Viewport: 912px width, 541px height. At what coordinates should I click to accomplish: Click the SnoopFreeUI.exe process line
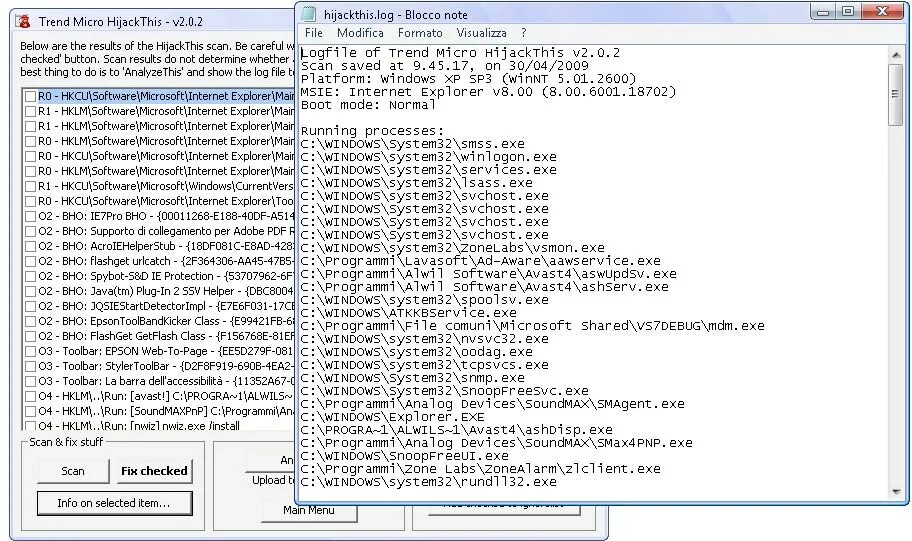click(404, 456)
